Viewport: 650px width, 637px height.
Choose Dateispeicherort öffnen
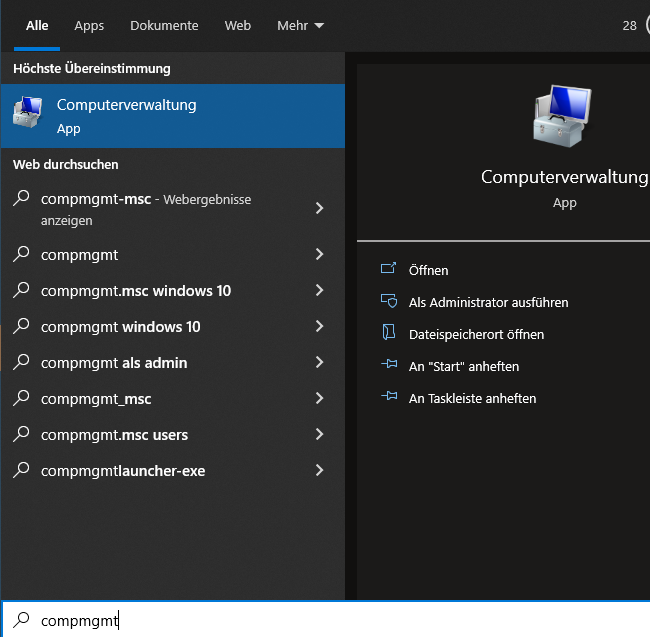pos(476,334)
